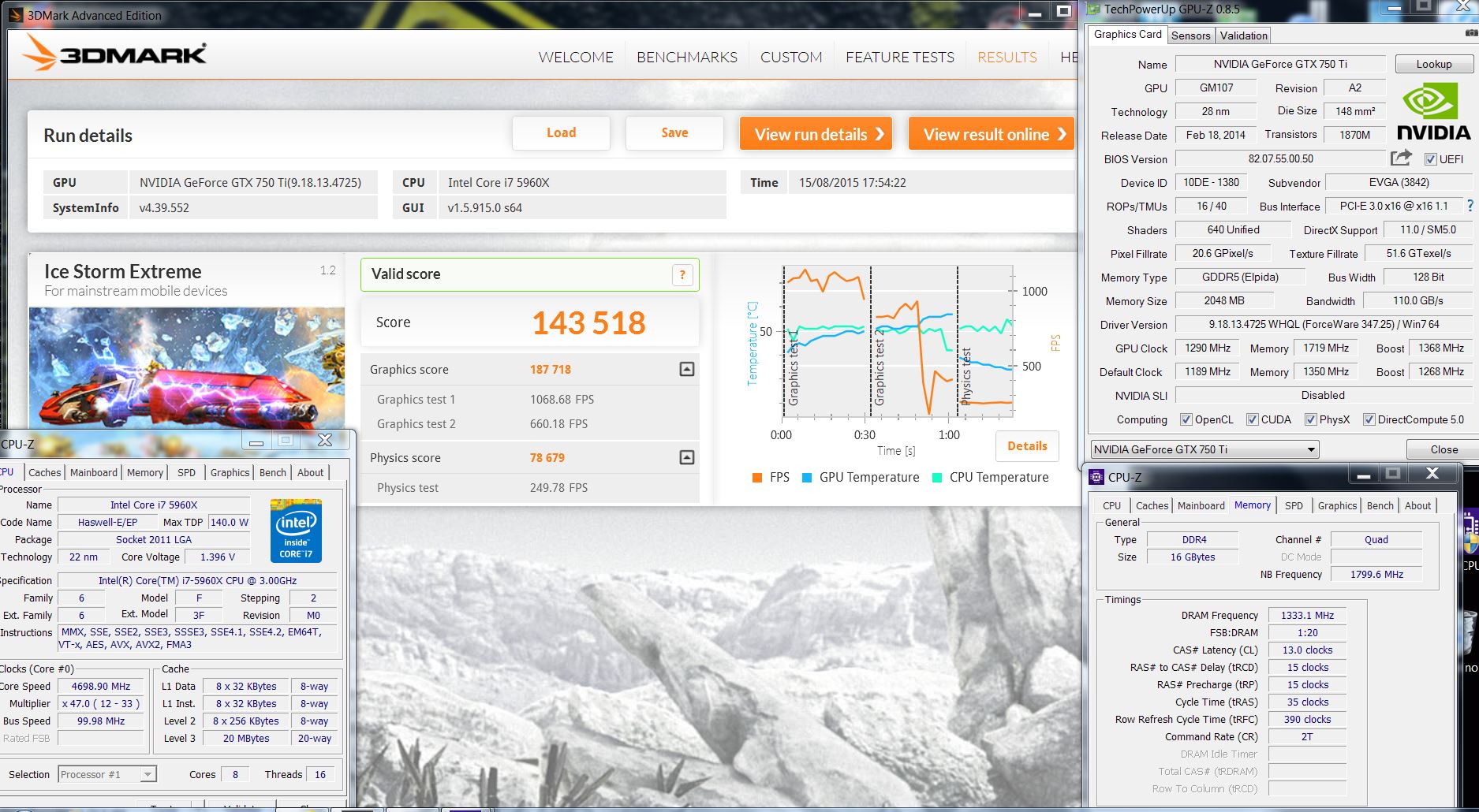
Task: Open the WELCOME tab in 3DMark
Action: coord(576,57)
